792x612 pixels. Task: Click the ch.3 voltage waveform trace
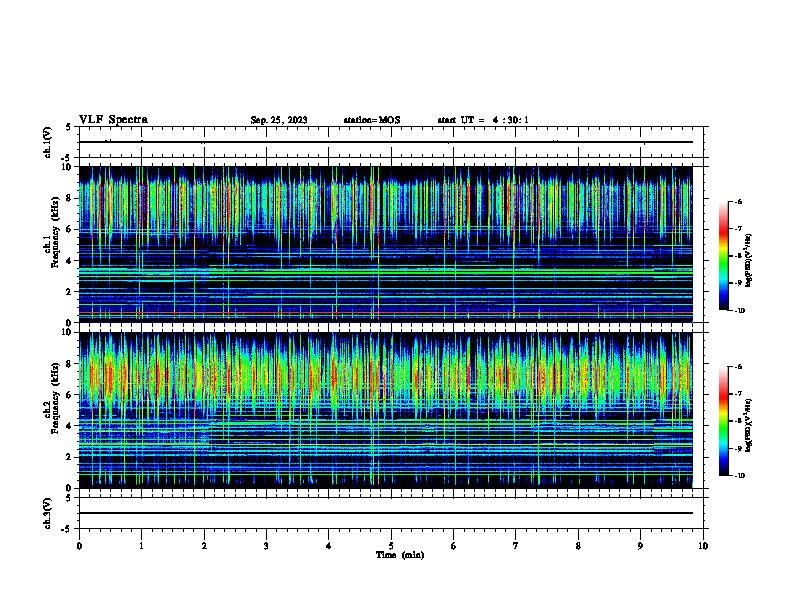pyautogui.click(x=386, y=513)
